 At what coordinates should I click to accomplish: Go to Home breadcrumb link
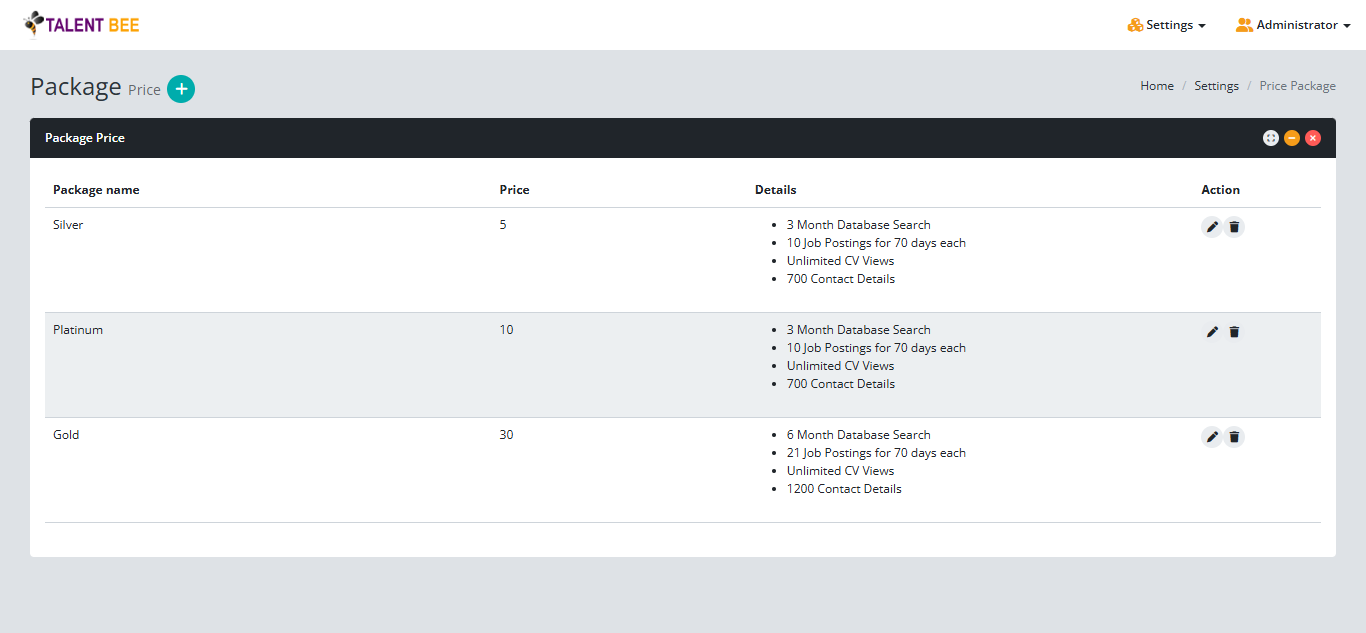click(1157, 86)
